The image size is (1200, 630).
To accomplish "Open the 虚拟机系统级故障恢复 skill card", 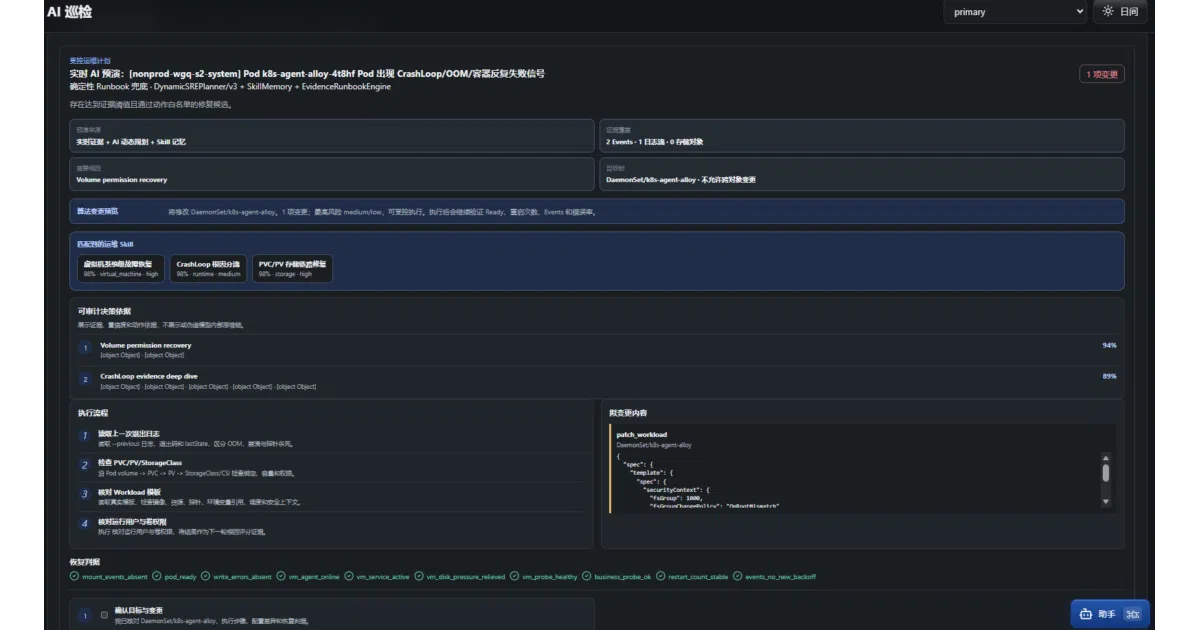I will [121, 268].
